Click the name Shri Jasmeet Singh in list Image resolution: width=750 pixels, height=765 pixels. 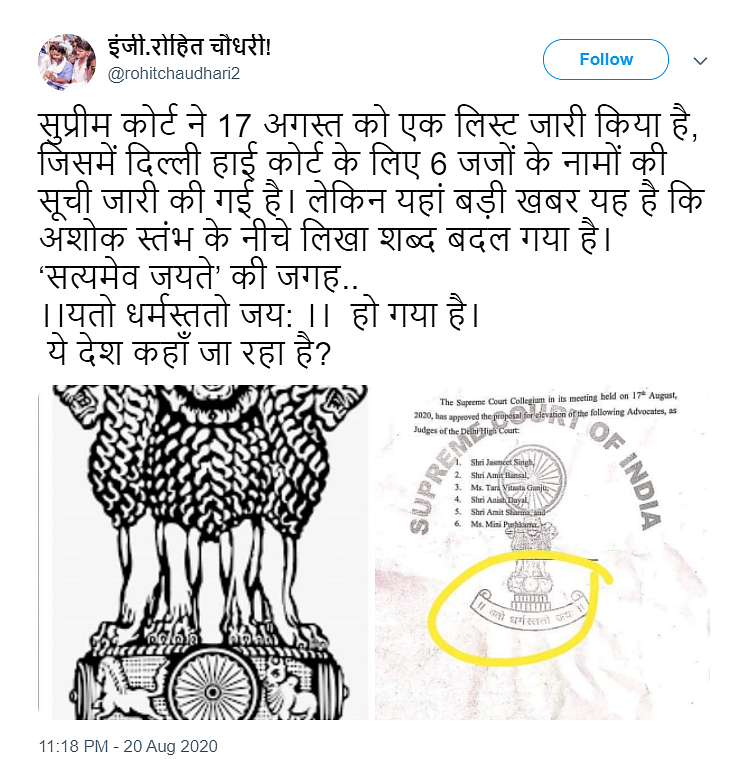(502, 462)
